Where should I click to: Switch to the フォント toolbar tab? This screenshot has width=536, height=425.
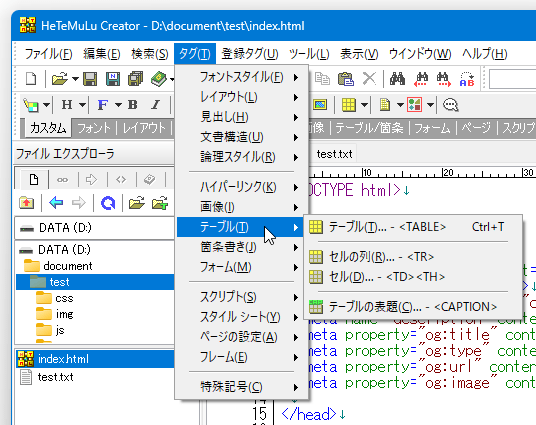(94, 128)
